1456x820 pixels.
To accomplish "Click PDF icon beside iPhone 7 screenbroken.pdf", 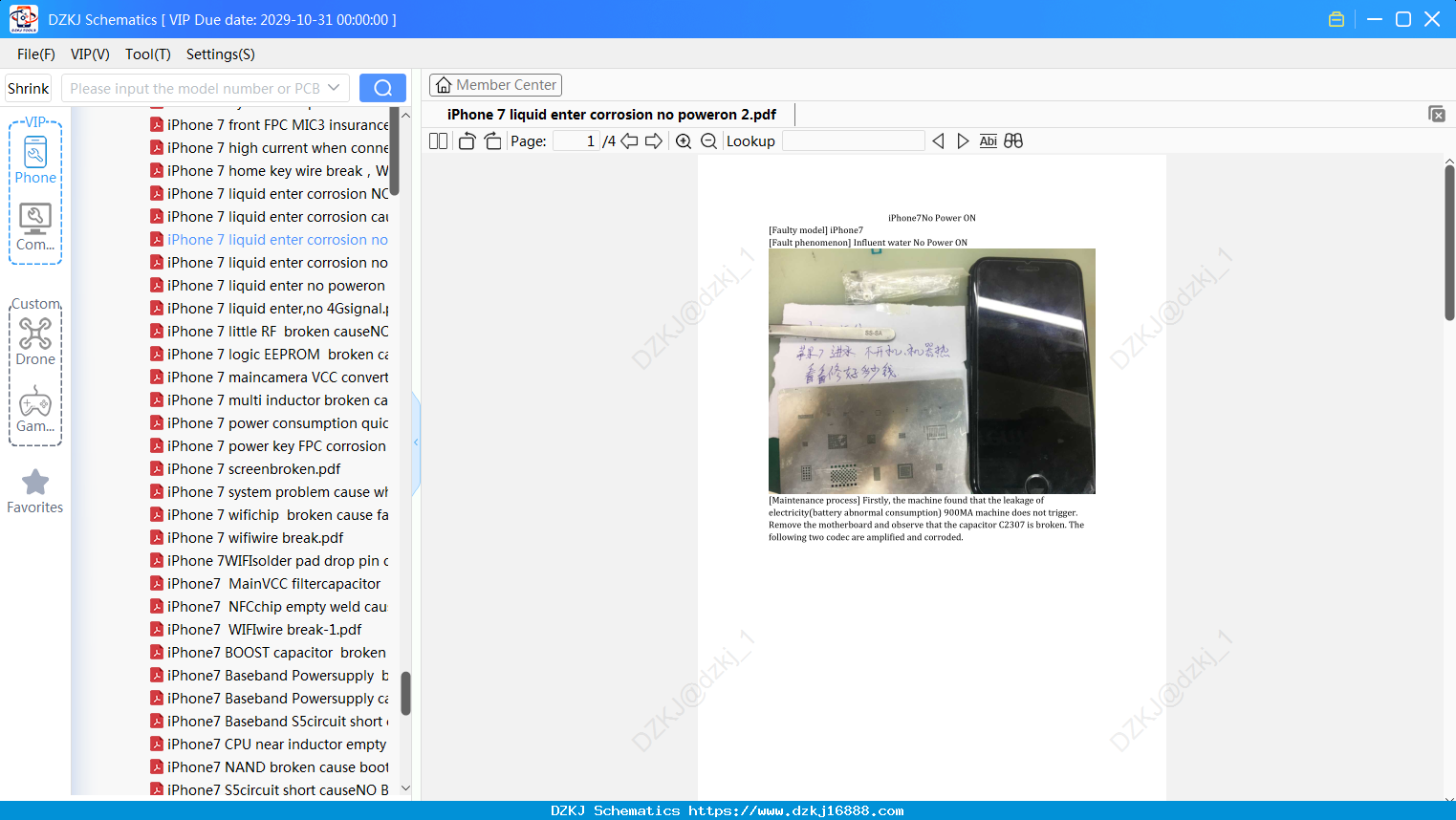I will tap(157, 468).
